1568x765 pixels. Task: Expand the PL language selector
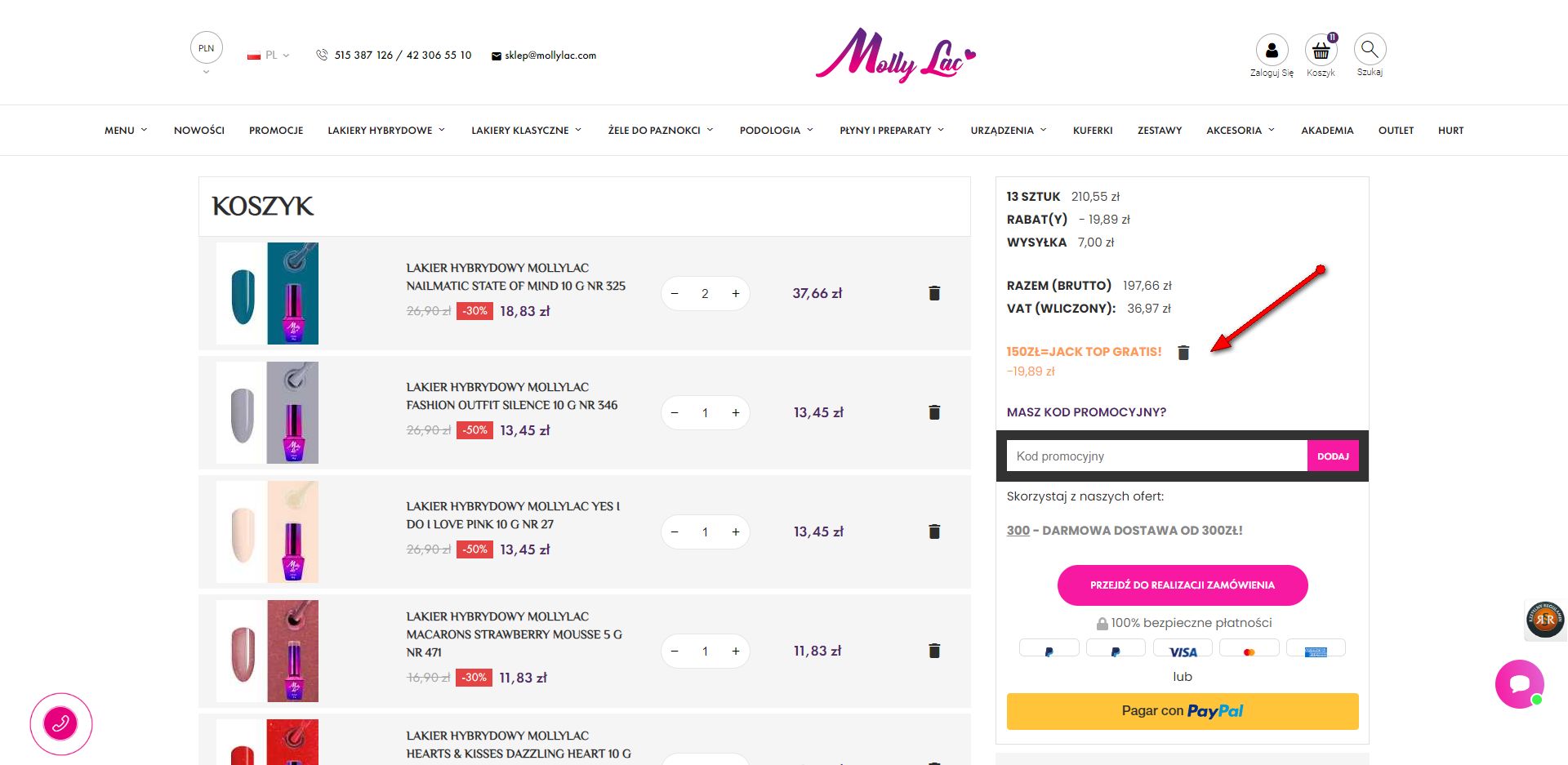269,56
